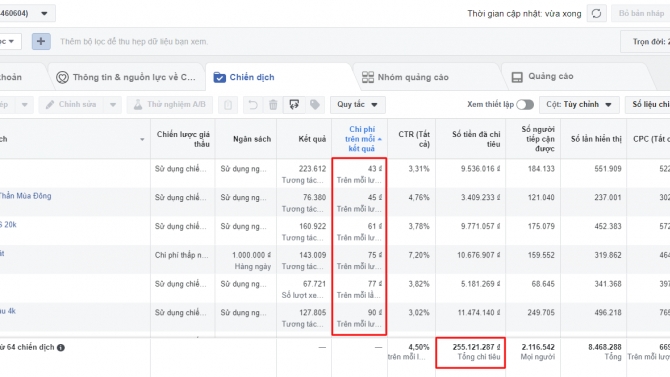The image size is (670, 377).
Task: Click the Chỉnh sửa button
Action: [x=71, y=105]
